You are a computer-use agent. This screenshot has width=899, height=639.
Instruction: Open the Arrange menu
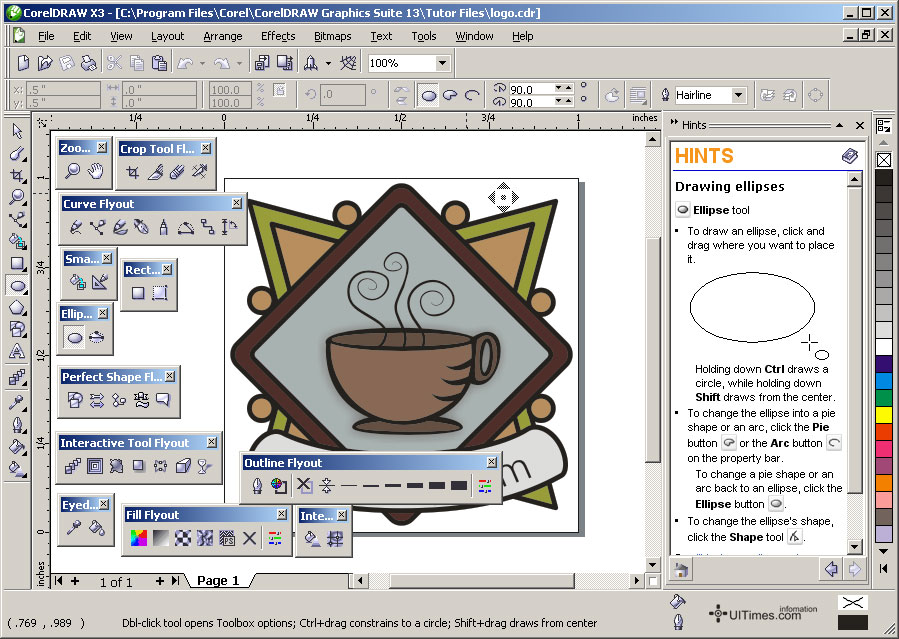[x=222, y=36]
